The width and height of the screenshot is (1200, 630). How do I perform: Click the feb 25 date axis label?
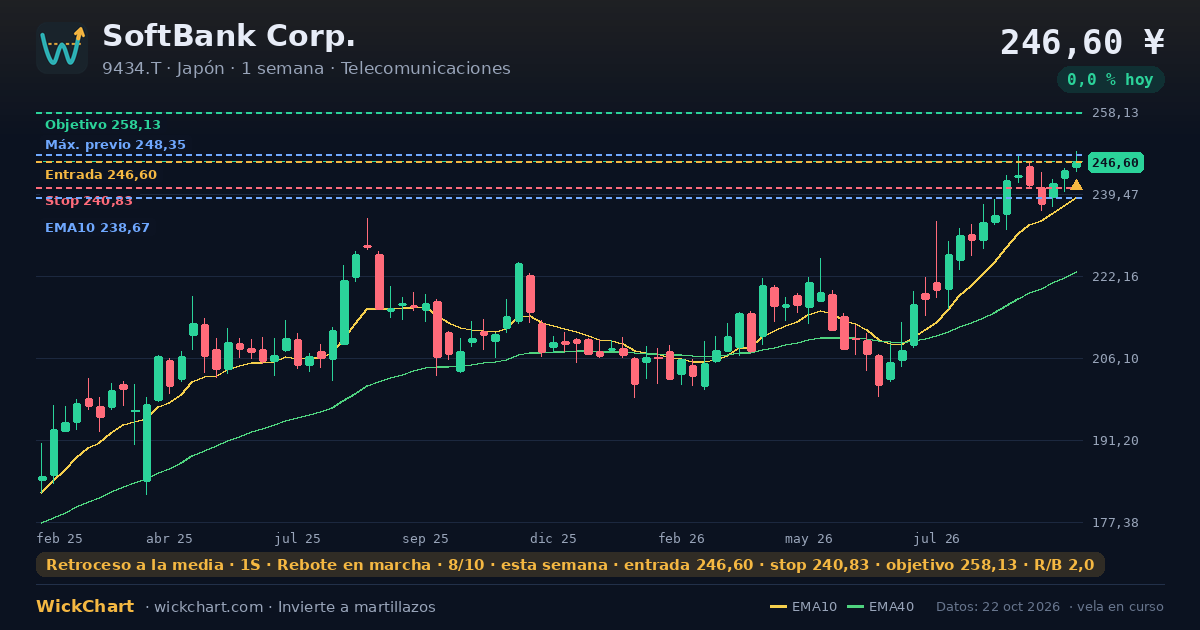[x=60, y=539]
